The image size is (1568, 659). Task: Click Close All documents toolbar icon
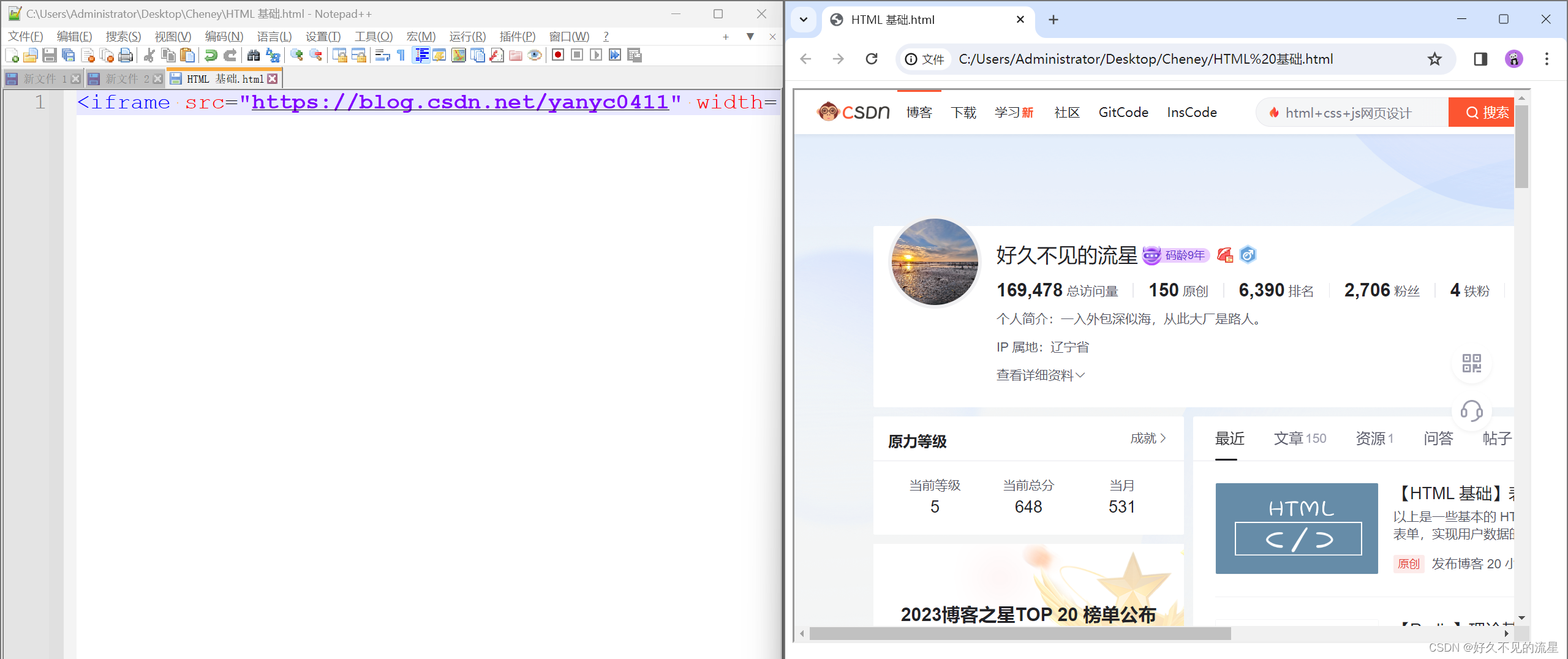pos(107,56)
